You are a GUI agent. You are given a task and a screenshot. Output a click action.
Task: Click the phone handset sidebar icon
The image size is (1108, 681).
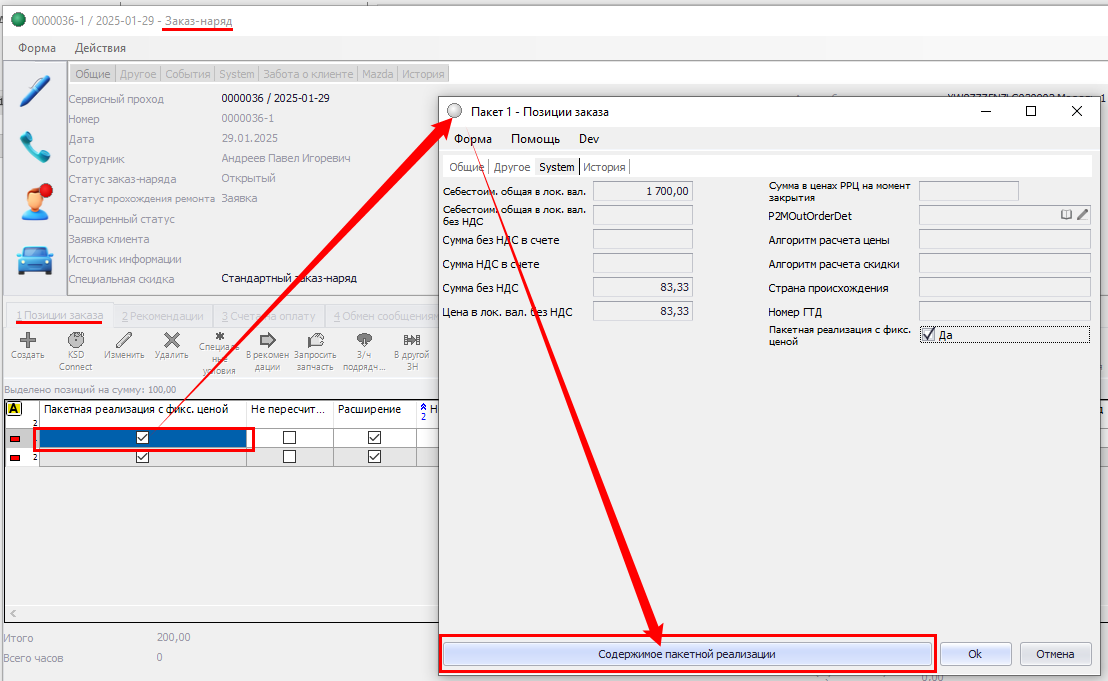point(35,146)
